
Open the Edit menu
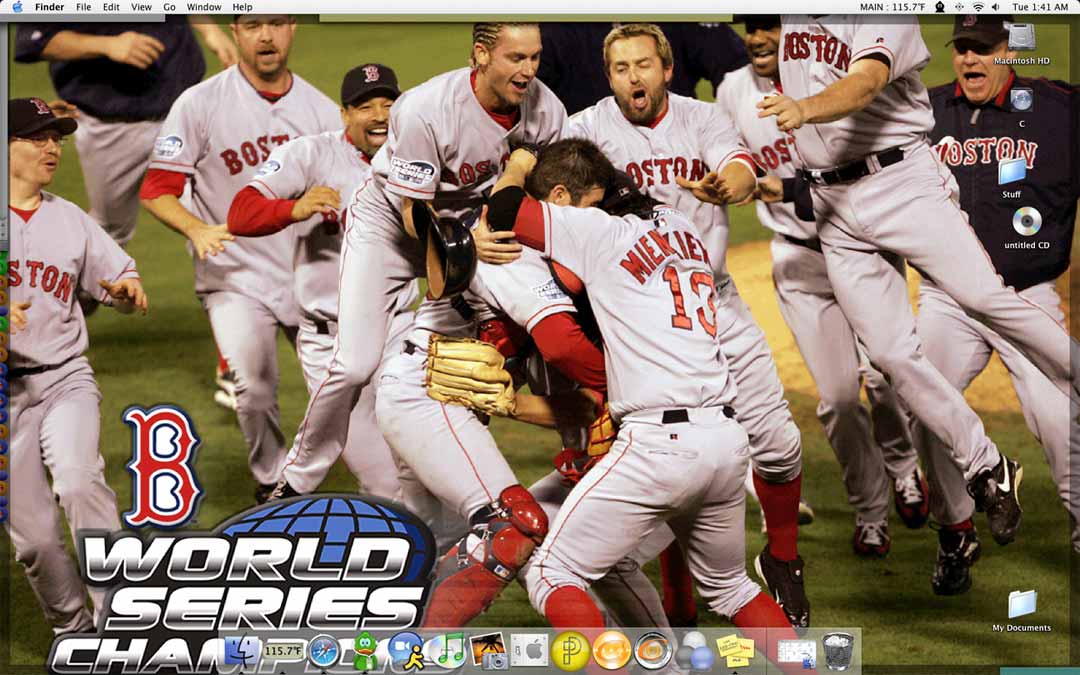tap(111, 7)
